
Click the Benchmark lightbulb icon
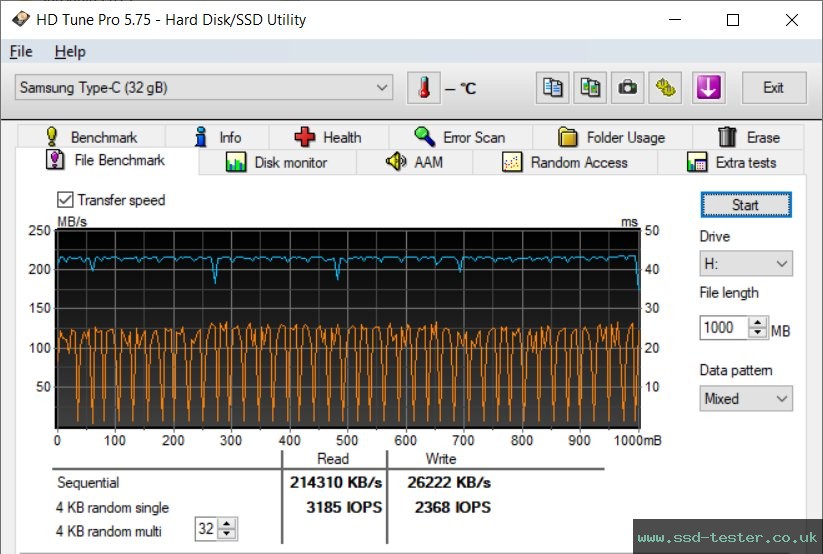point(51,137)
